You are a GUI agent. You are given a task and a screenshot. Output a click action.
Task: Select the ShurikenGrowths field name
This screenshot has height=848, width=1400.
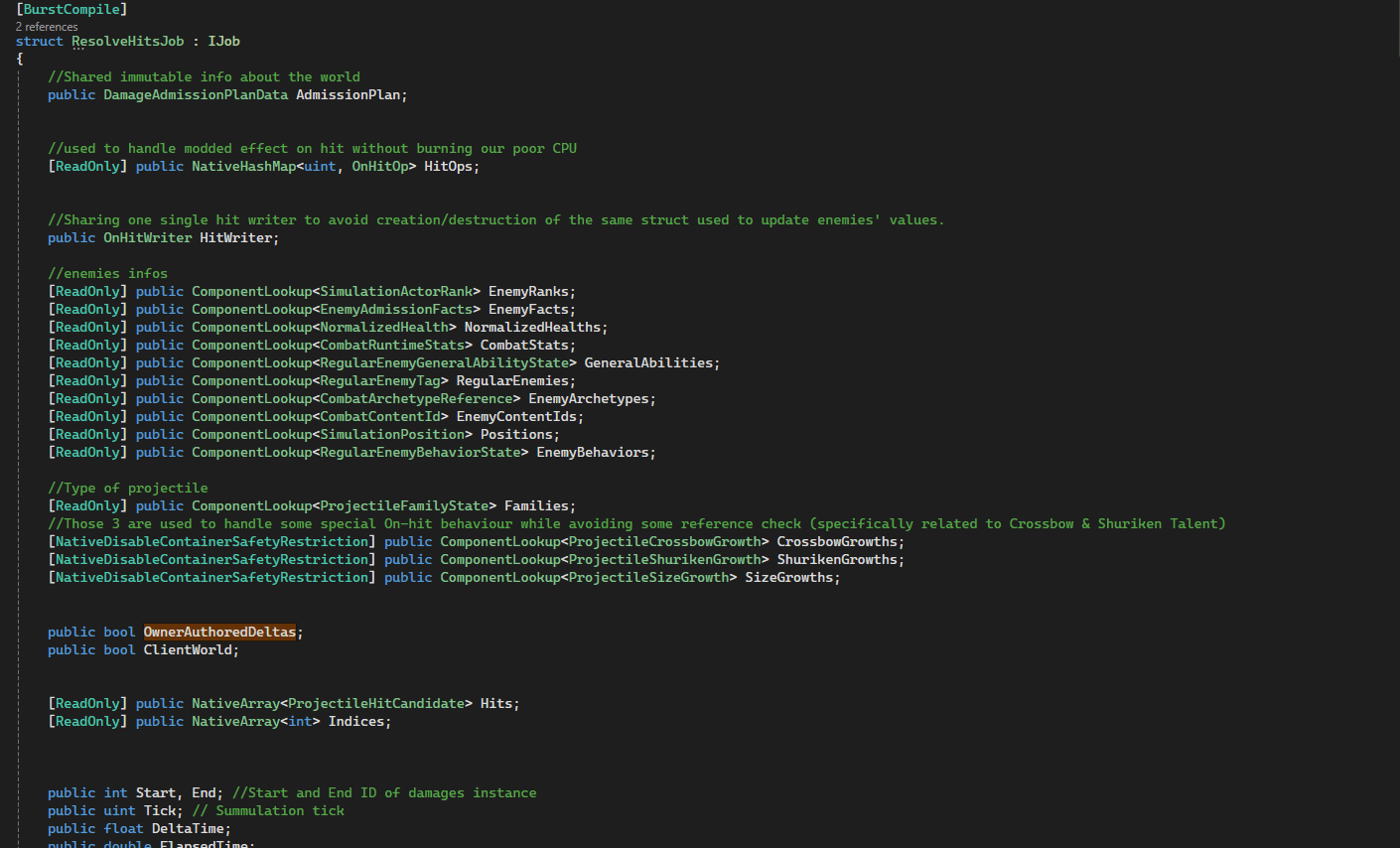[x=837, y=559]
